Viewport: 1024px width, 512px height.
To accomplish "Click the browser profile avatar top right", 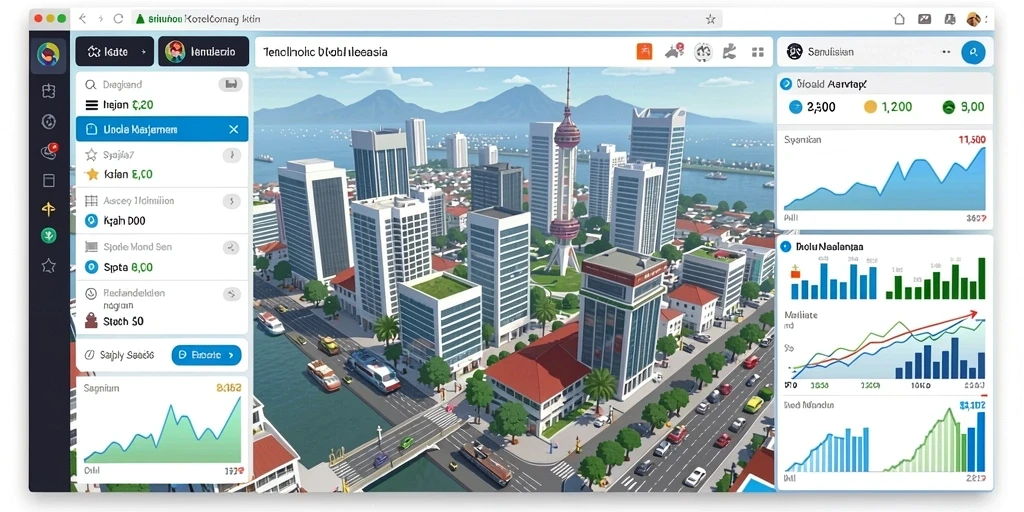I will (x=974, y=19).
